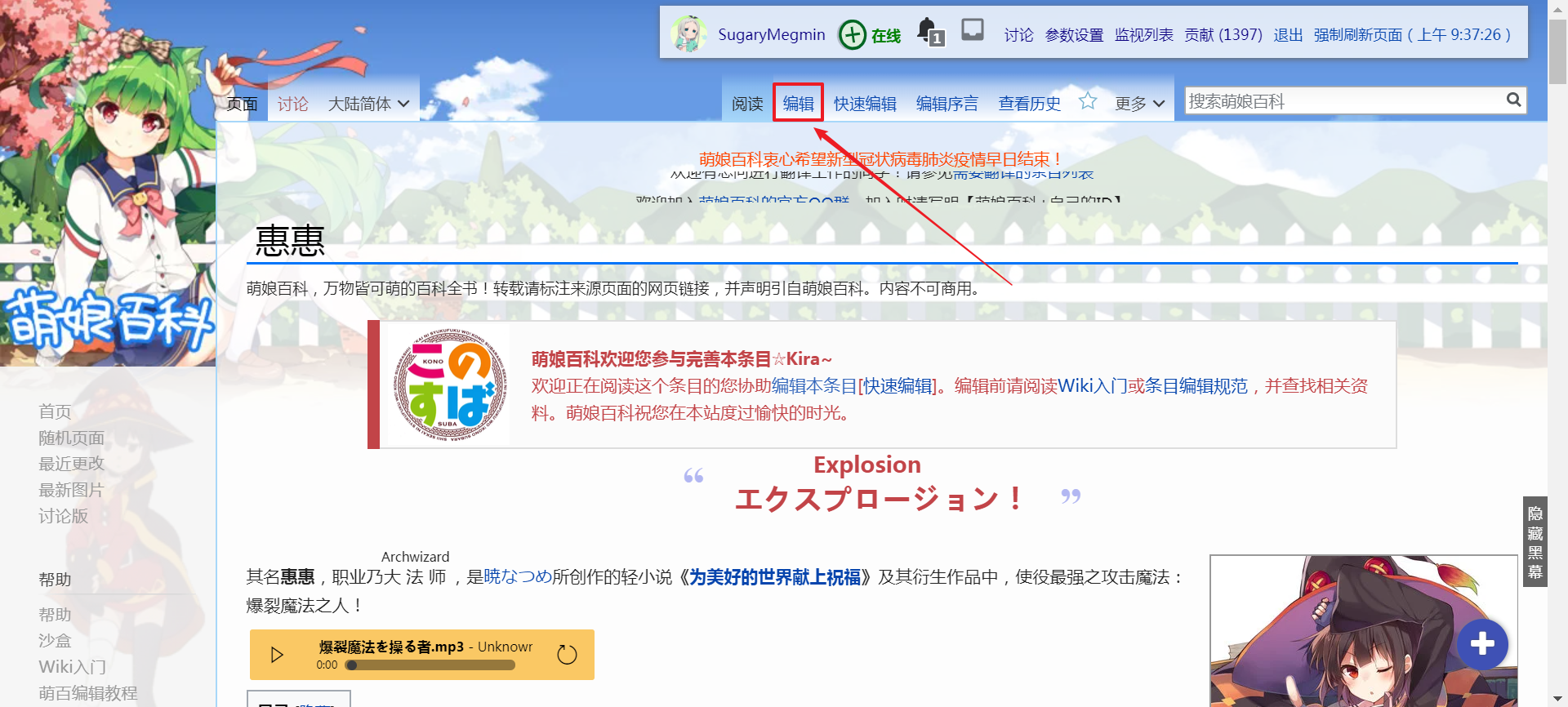1568x707 pixels.
Task: Play the 爆裂魔法を操る者.mp3 audio
Action: (277, 655)
